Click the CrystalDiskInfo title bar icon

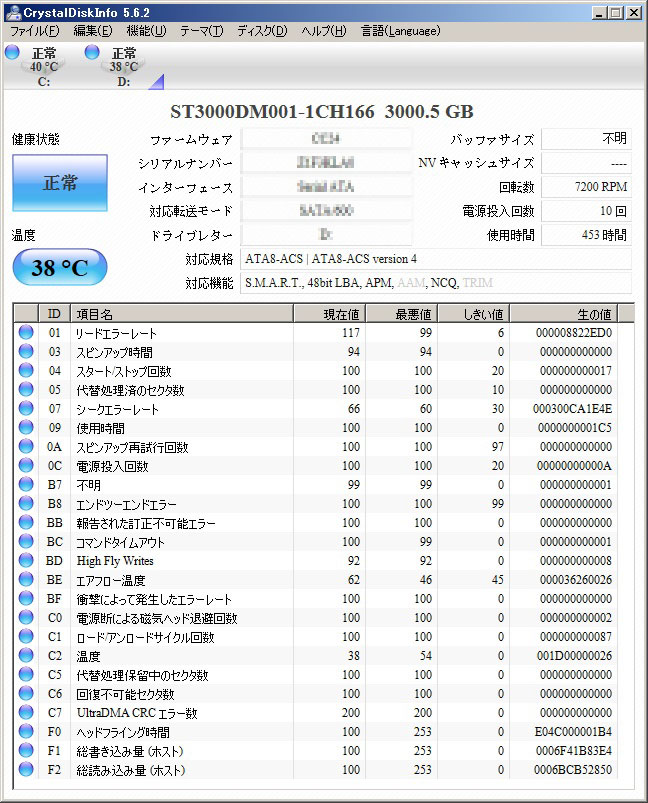coord(13,12)
